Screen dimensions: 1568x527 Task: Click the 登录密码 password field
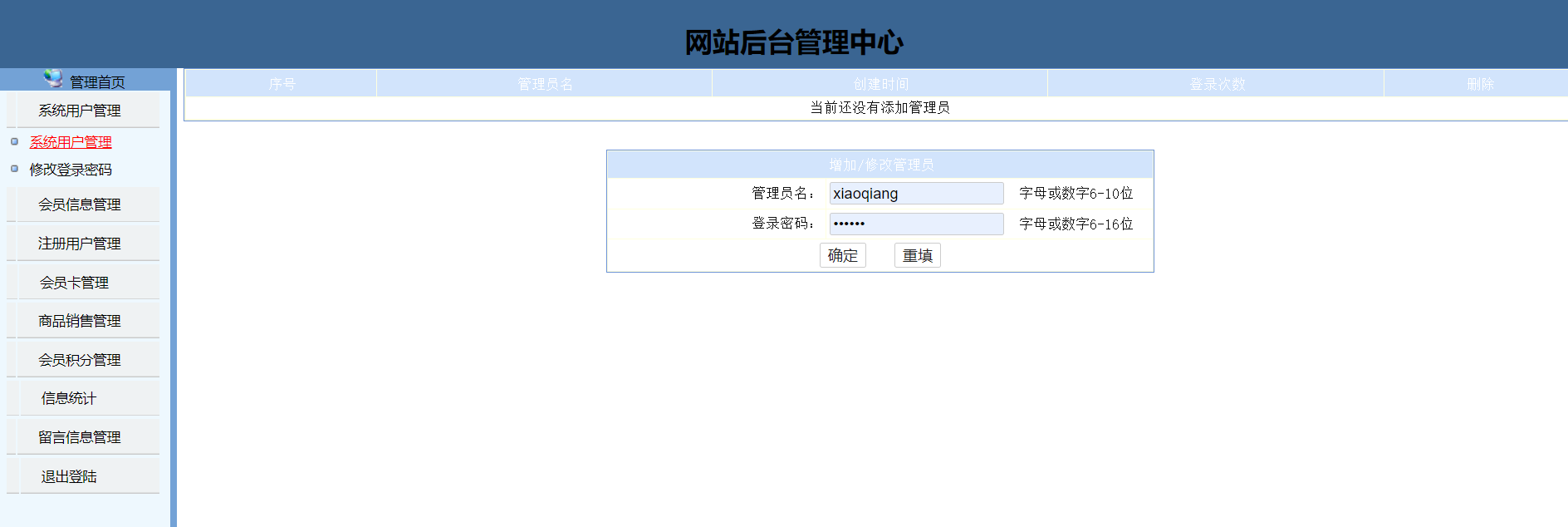pos(916,224)
